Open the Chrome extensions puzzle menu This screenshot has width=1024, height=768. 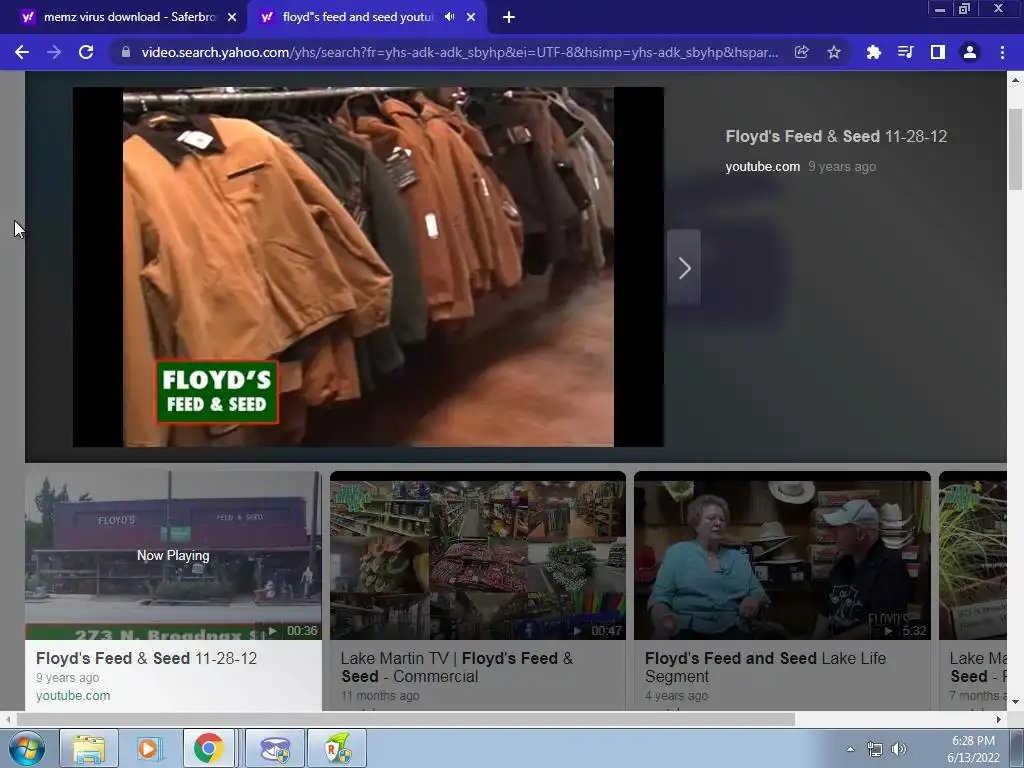(x=873, y=52)
